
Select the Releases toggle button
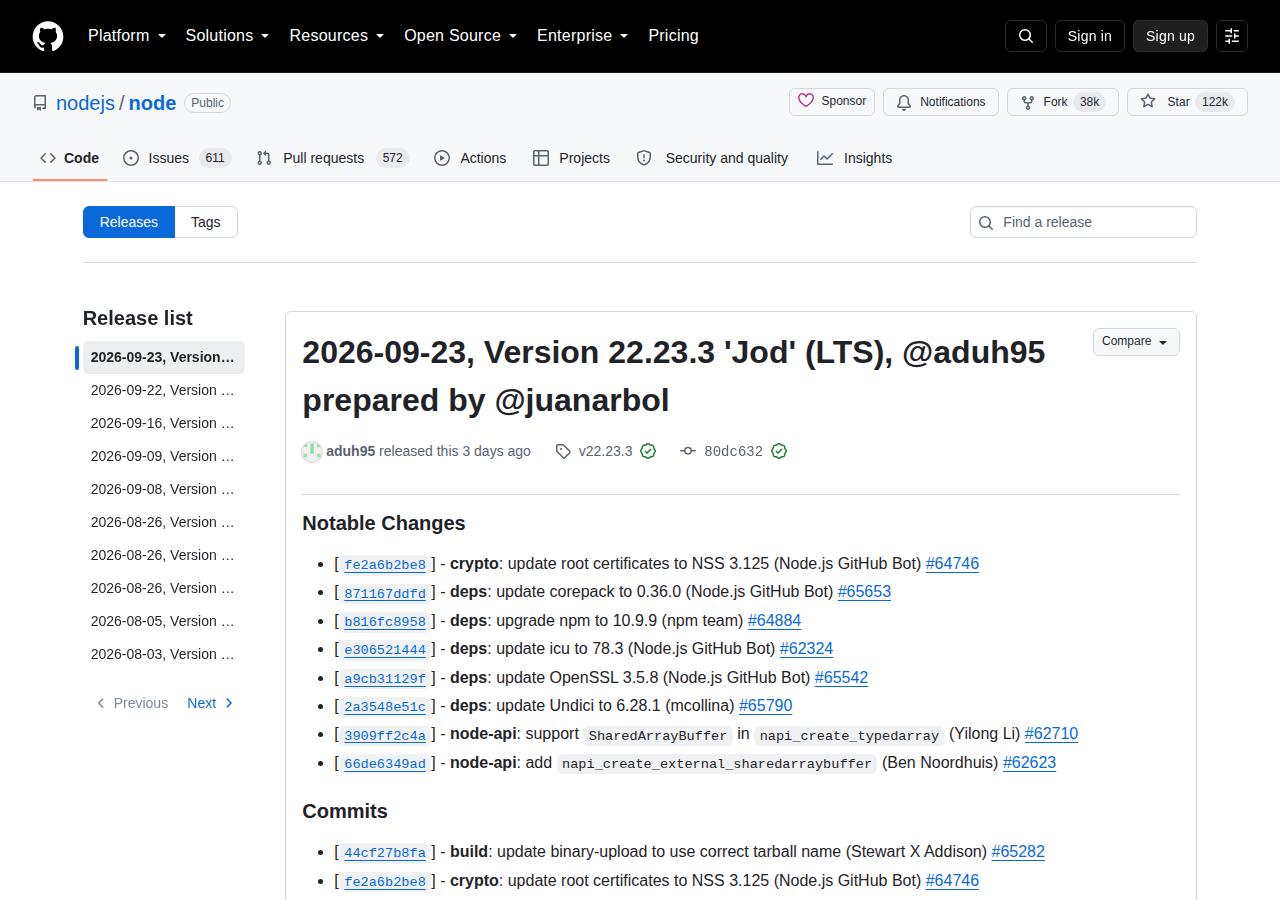(129, 222)
